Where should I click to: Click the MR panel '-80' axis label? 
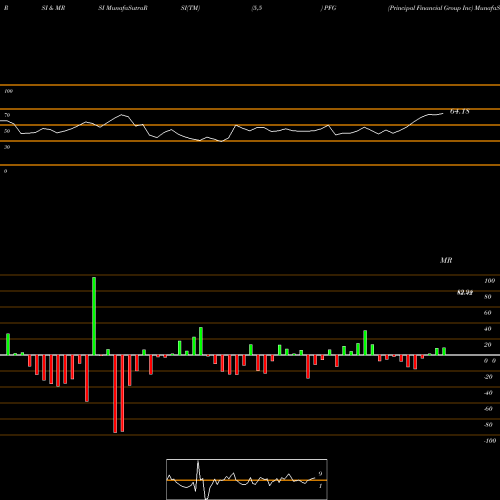coord(488,425)
